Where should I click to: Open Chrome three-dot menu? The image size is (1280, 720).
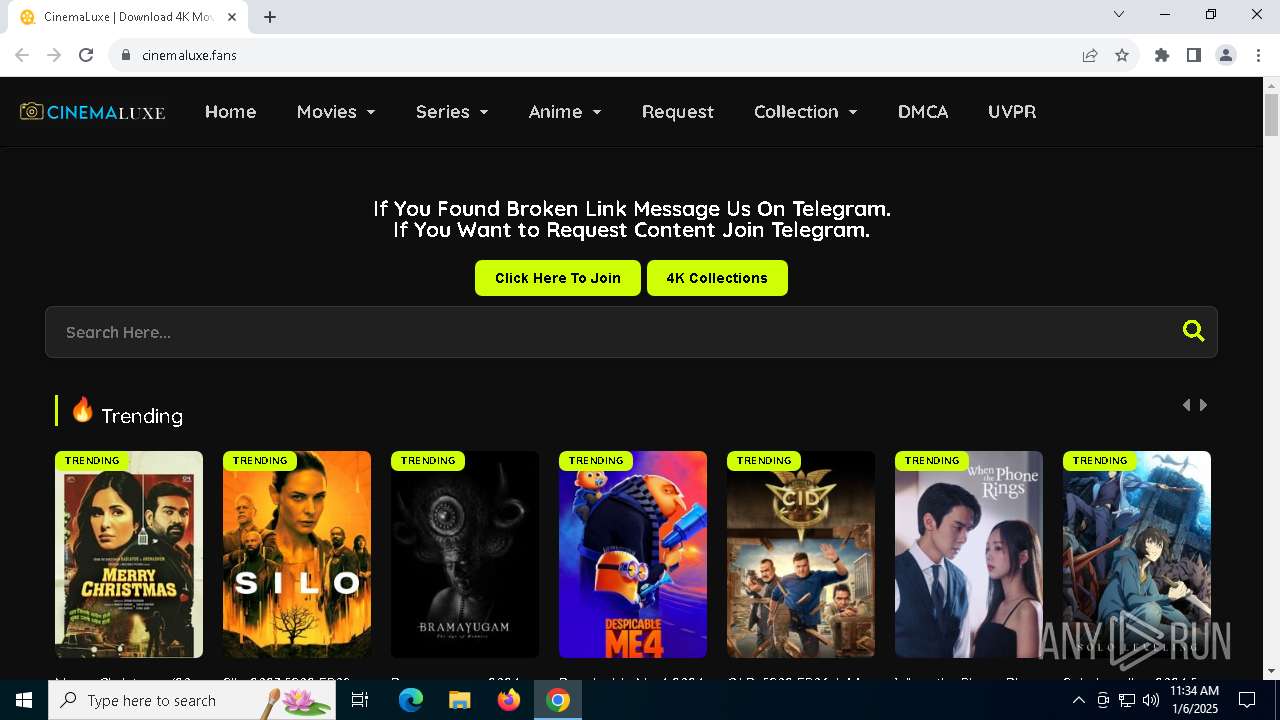[1258, 55]
